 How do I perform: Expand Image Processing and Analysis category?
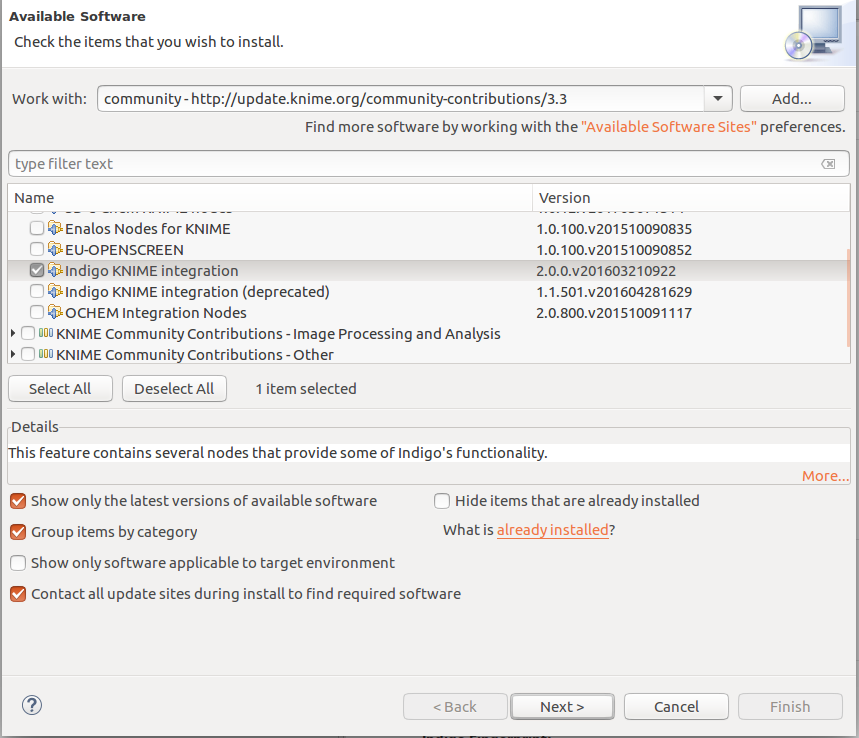pos(13,334)
